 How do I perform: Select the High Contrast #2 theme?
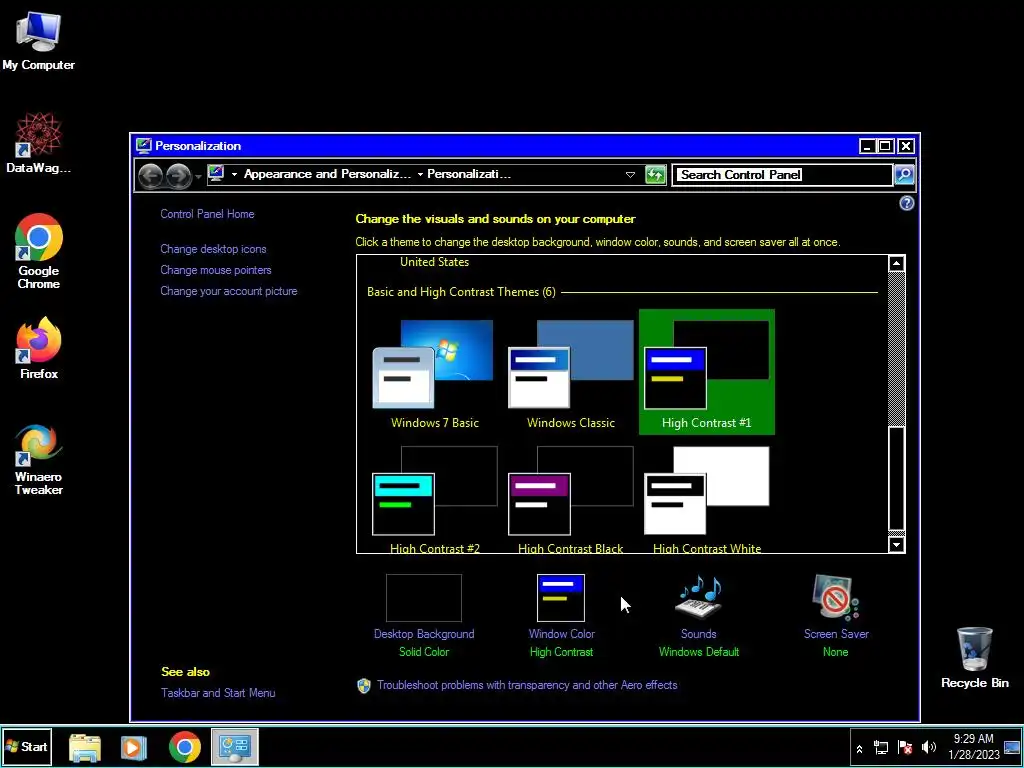[x=434, y=500]
